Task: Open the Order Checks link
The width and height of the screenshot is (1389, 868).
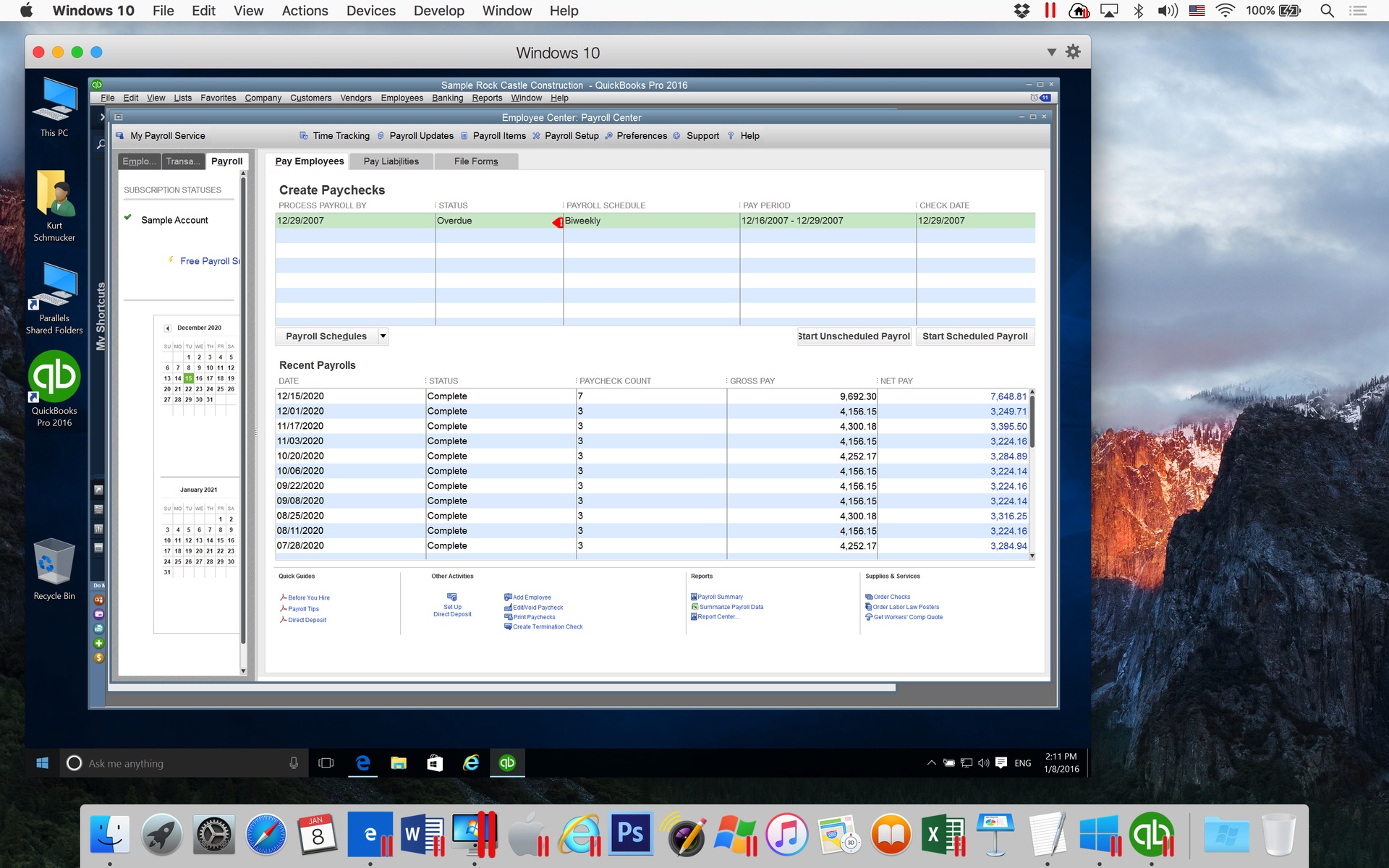Action: [892, 597]
